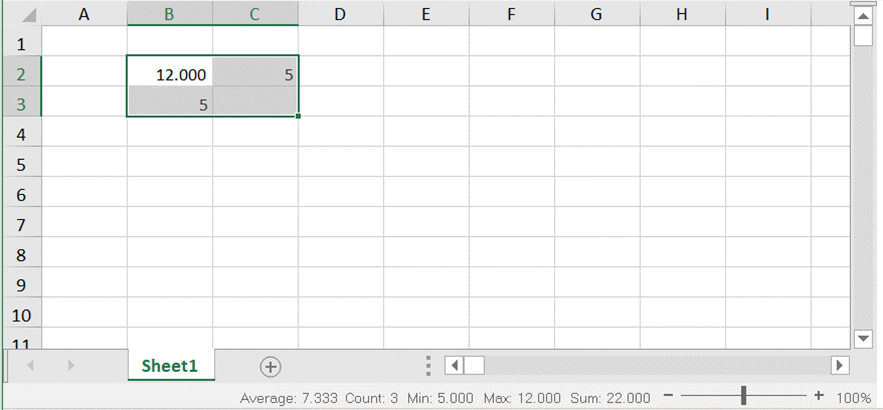Click the new sheet plus icon
Viewport: 883px width, 410px height.
point(270,366)
